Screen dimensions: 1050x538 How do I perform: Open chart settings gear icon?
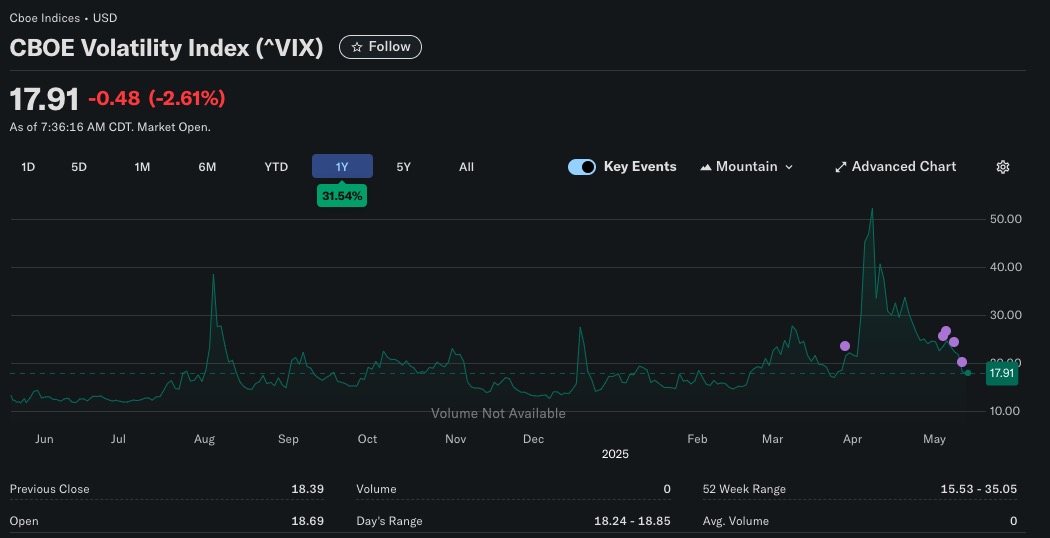pyautogui.click(x=1002, y=167)
